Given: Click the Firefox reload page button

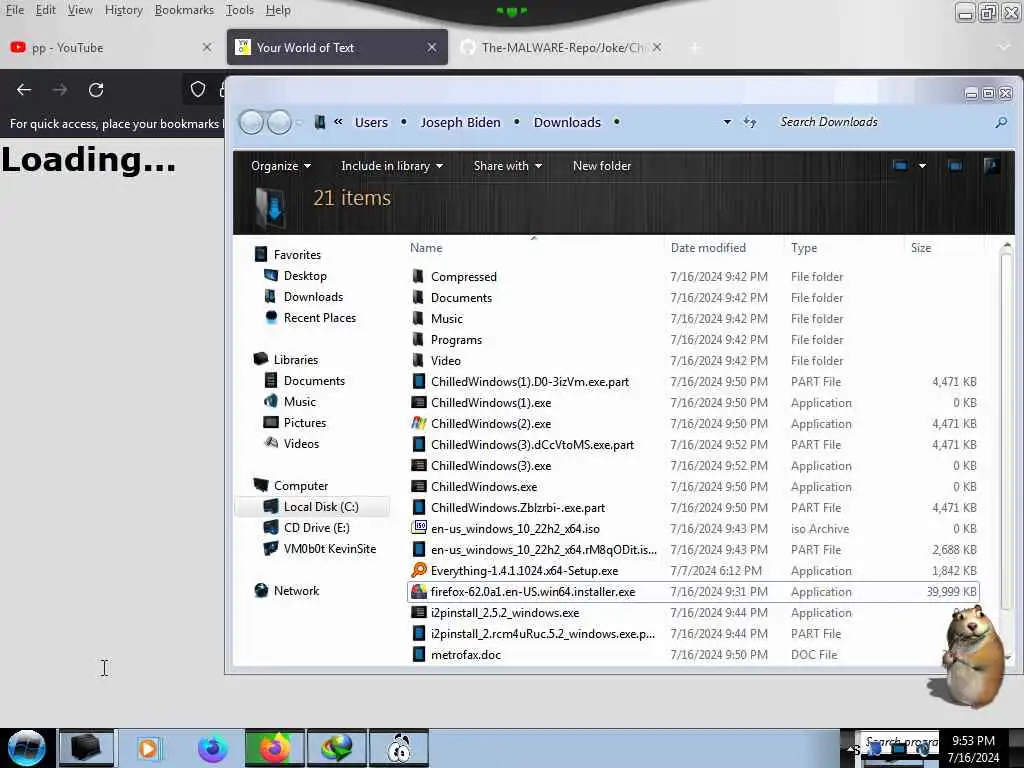Looking at the screenshot, I should [x=96, y=89].
